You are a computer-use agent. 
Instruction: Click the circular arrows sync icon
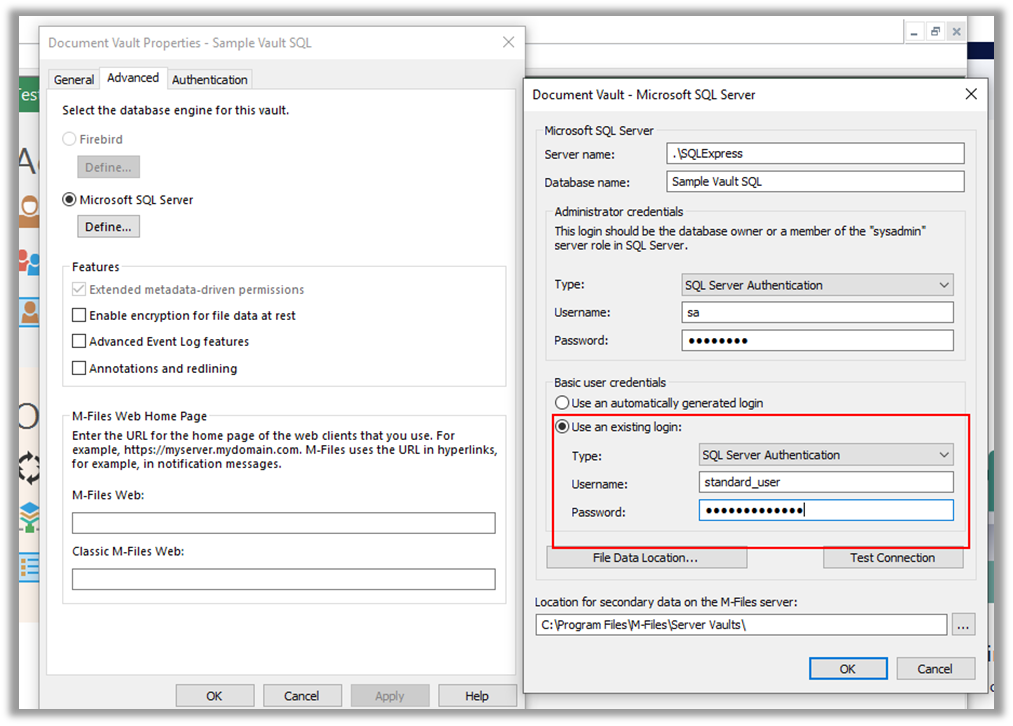28,468
